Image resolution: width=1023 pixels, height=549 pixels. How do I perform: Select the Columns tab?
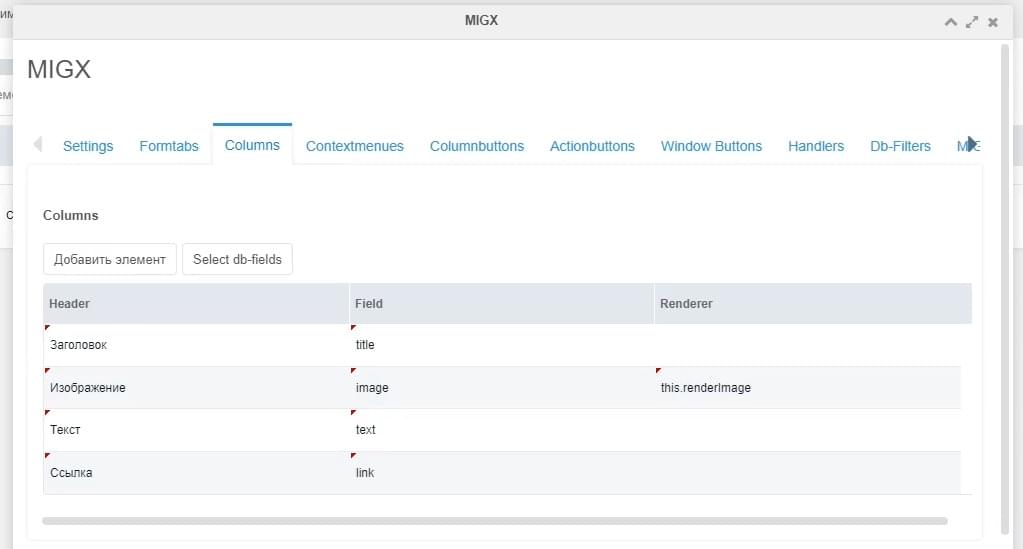pyautogui.click(x=252, y=145)
